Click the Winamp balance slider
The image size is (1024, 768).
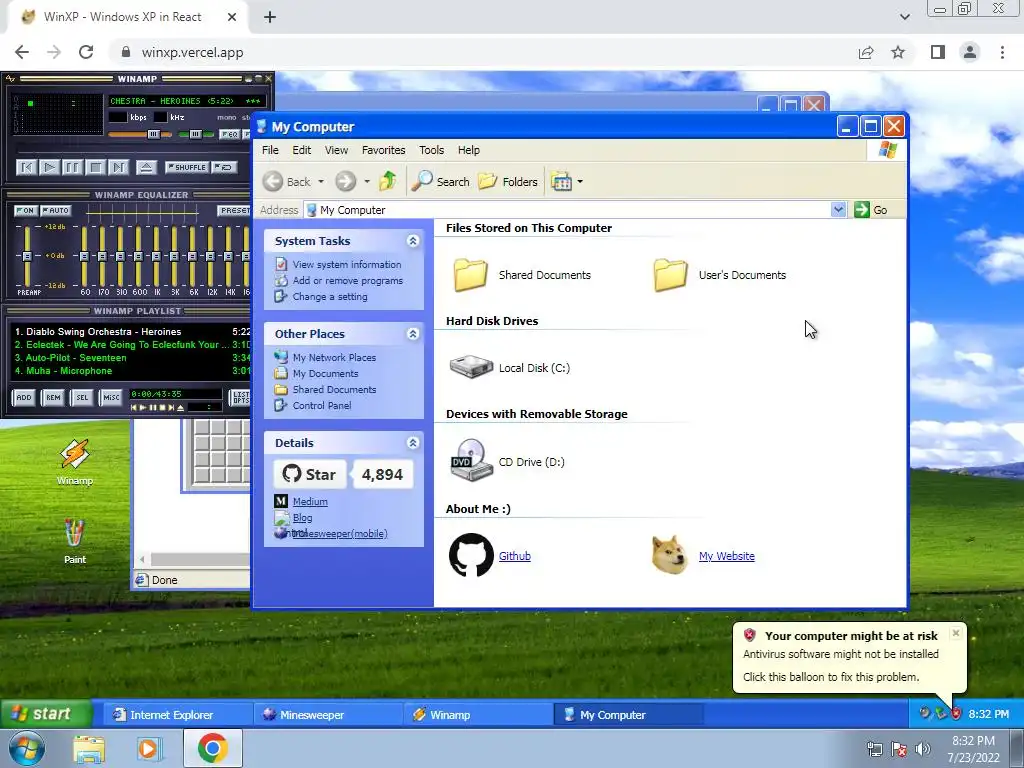(x=196, y=135)
